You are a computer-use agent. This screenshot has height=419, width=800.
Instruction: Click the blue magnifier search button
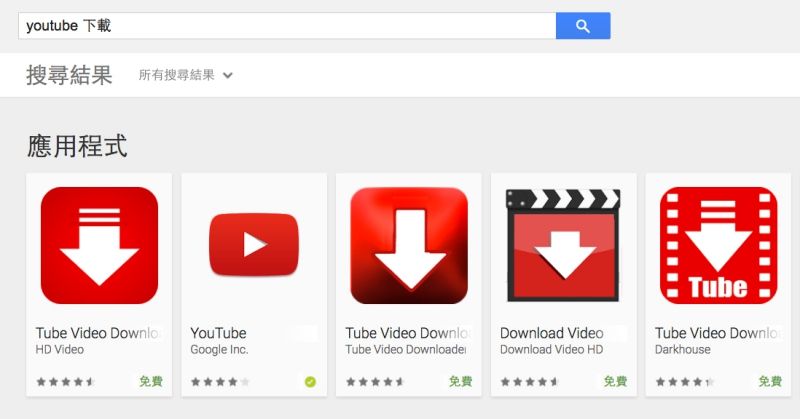tap(583, 26)
